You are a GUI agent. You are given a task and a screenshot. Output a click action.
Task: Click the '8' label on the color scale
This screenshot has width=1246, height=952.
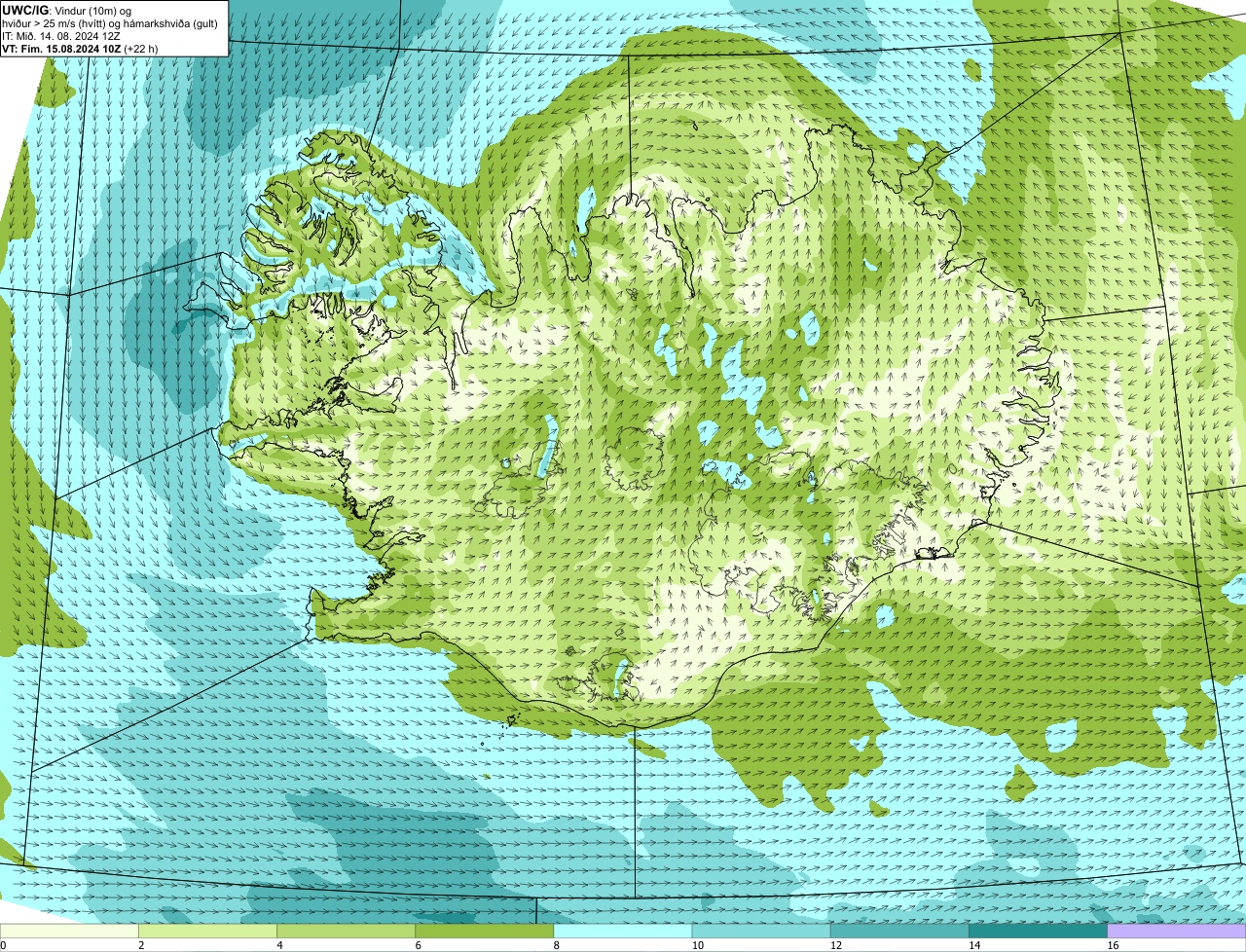point(556,945)
